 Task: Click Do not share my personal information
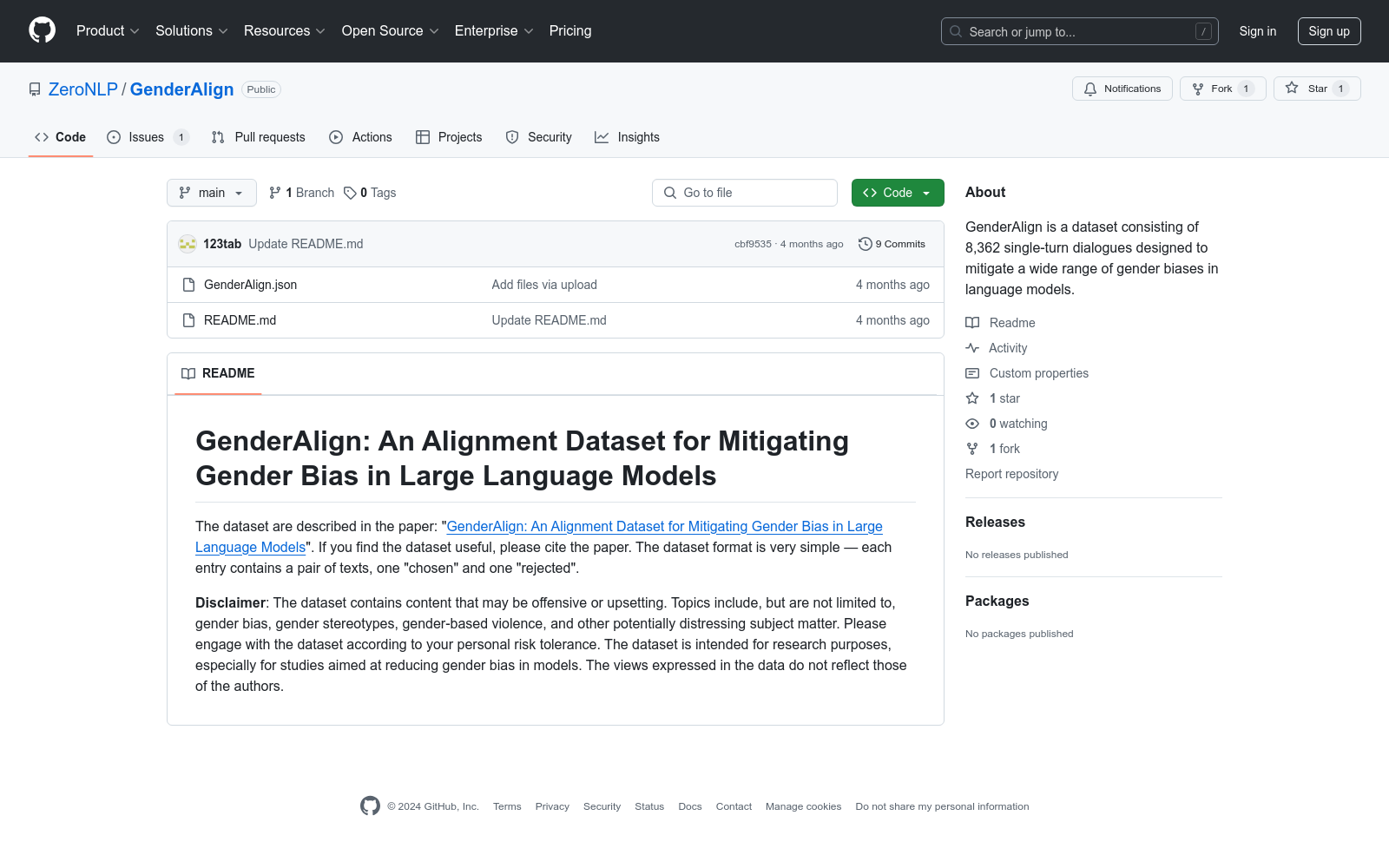coord(942,806)
